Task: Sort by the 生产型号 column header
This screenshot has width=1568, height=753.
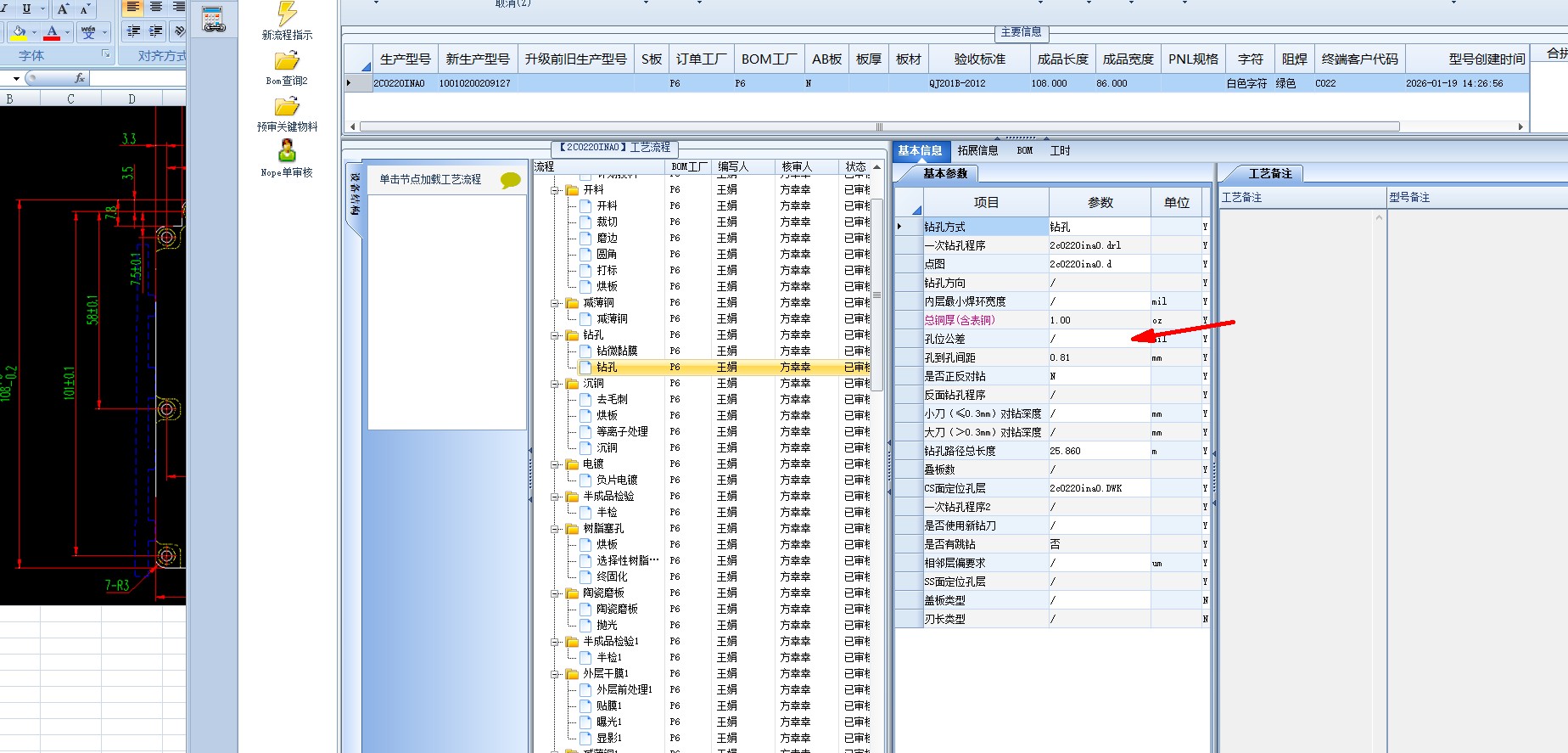Action: [406, 59]
